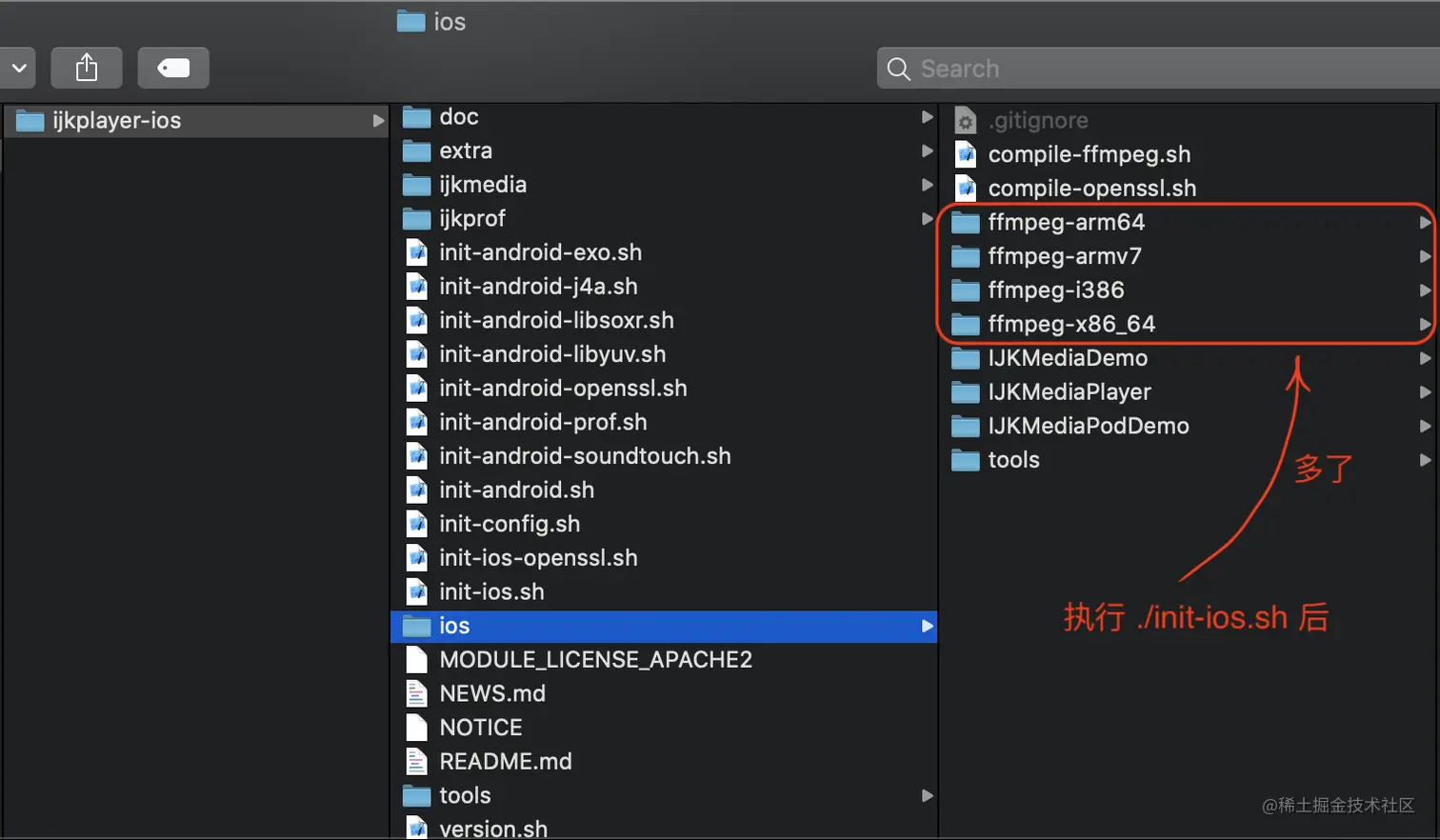
Task: Click the doc folder icon
Action: 416,117
